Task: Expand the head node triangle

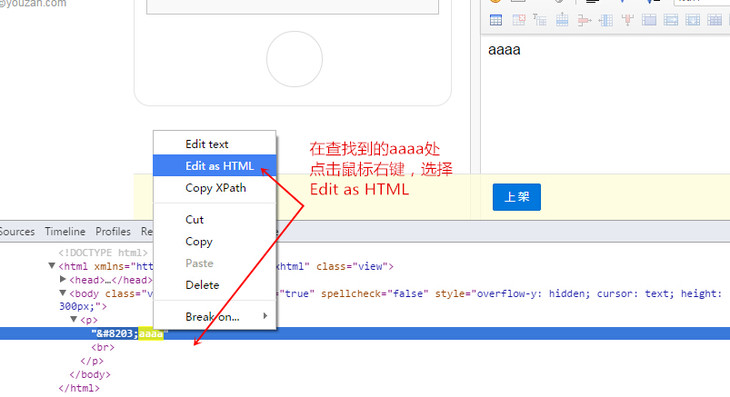Action: point(63,279)
